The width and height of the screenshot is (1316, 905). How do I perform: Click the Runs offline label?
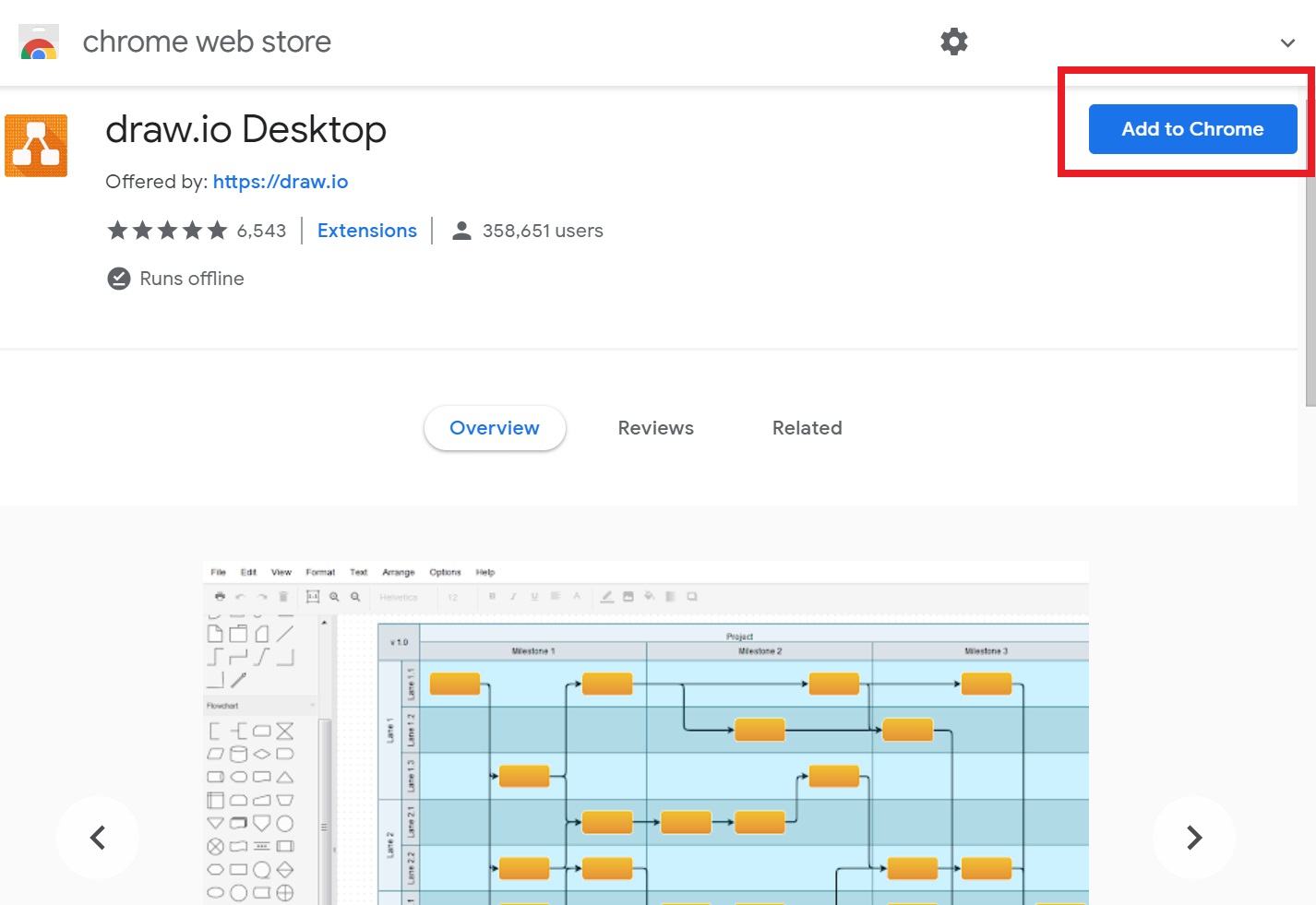[x=192, y=279]
